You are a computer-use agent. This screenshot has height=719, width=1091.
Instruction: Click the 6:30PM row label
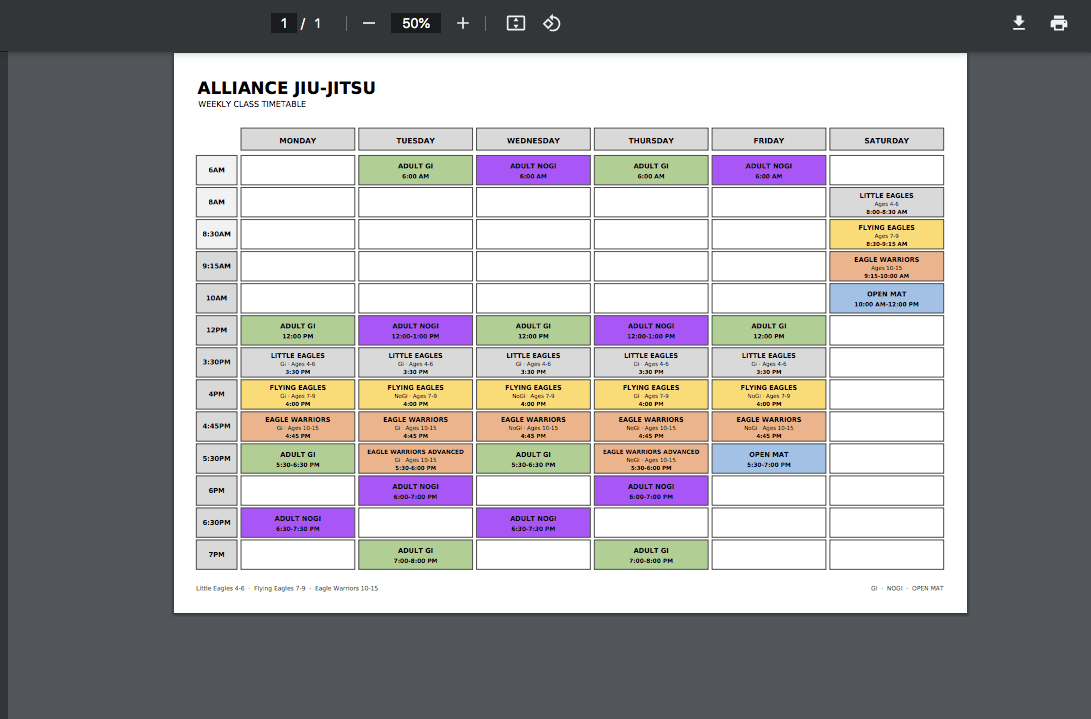click(x=216, y=523)
